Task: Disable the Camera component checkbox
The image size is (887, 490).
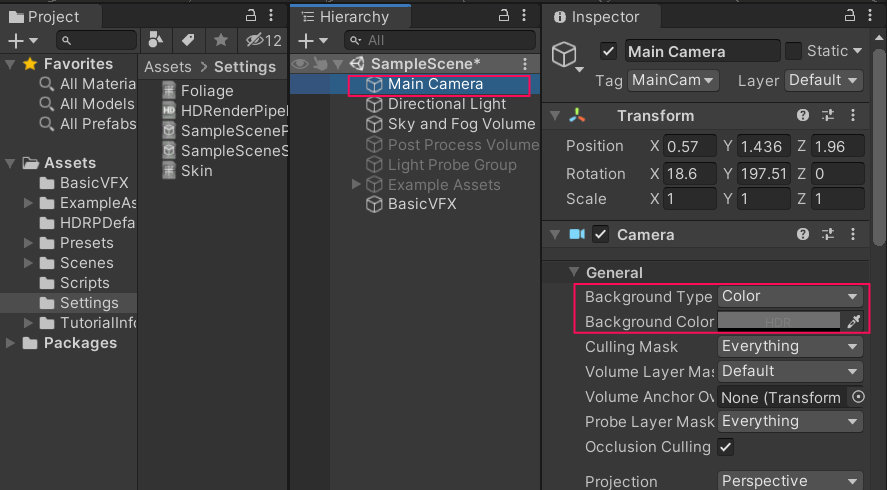Action: tap(601, 234)
